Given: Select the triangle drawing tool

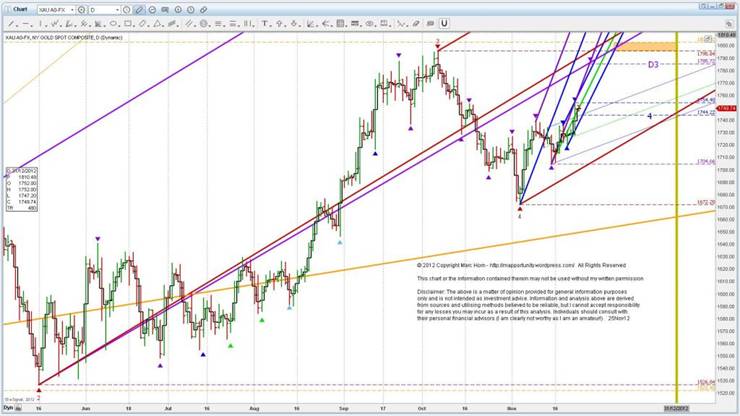Looking at the screenshot, I should tap(157, 23).
